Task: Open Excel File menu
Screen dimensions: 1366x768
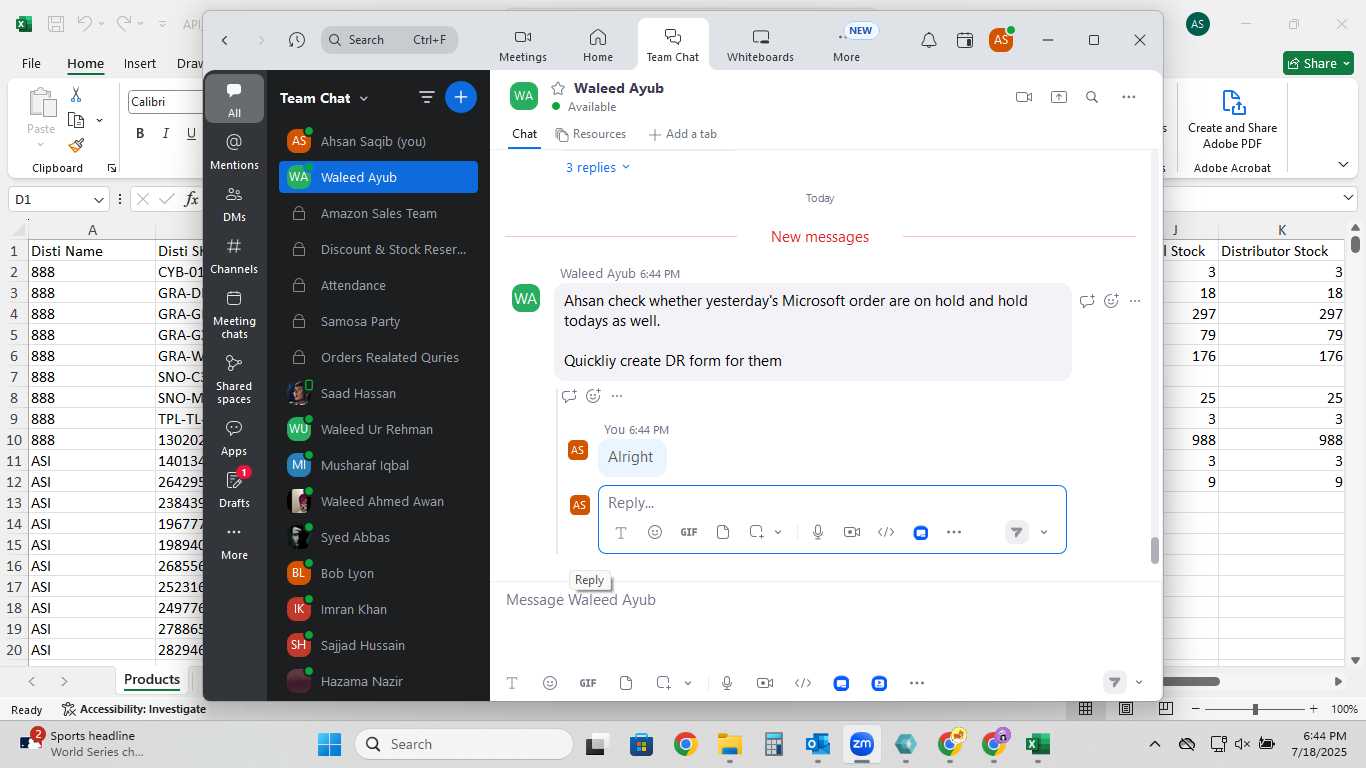Action: tap(31, 63)
